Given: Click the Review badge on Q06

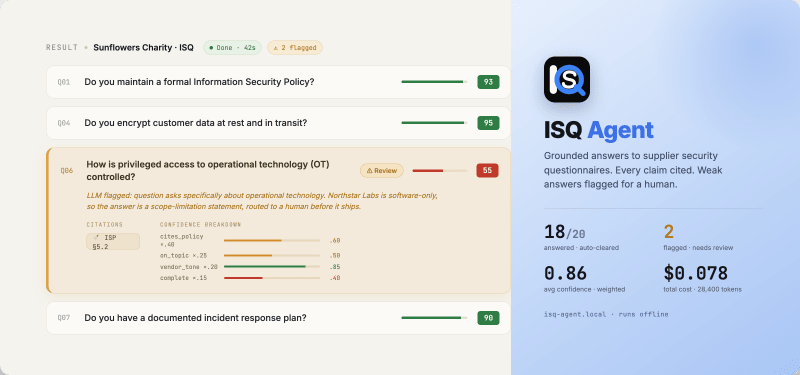Looking at the screenshot, I should tap(382, 170).
